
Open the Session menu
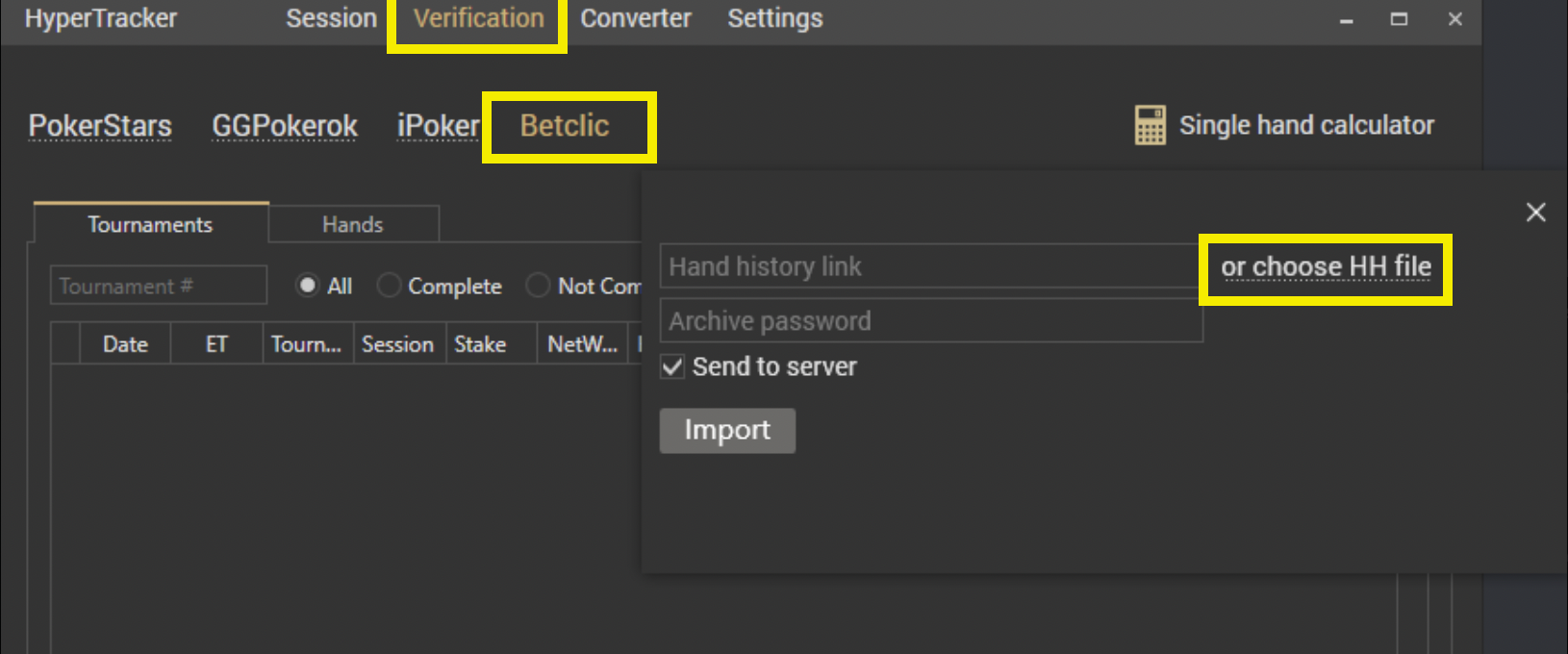(331, 18)
